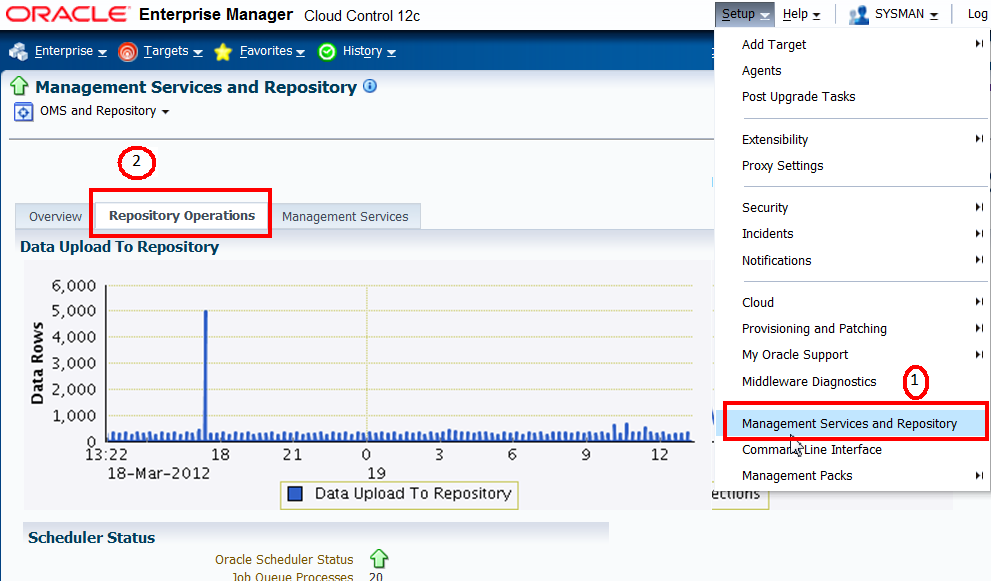This screenshot has height=587, width=995.
Task: Open the Targets dropdown menu
Action: [x=173, y=51]
